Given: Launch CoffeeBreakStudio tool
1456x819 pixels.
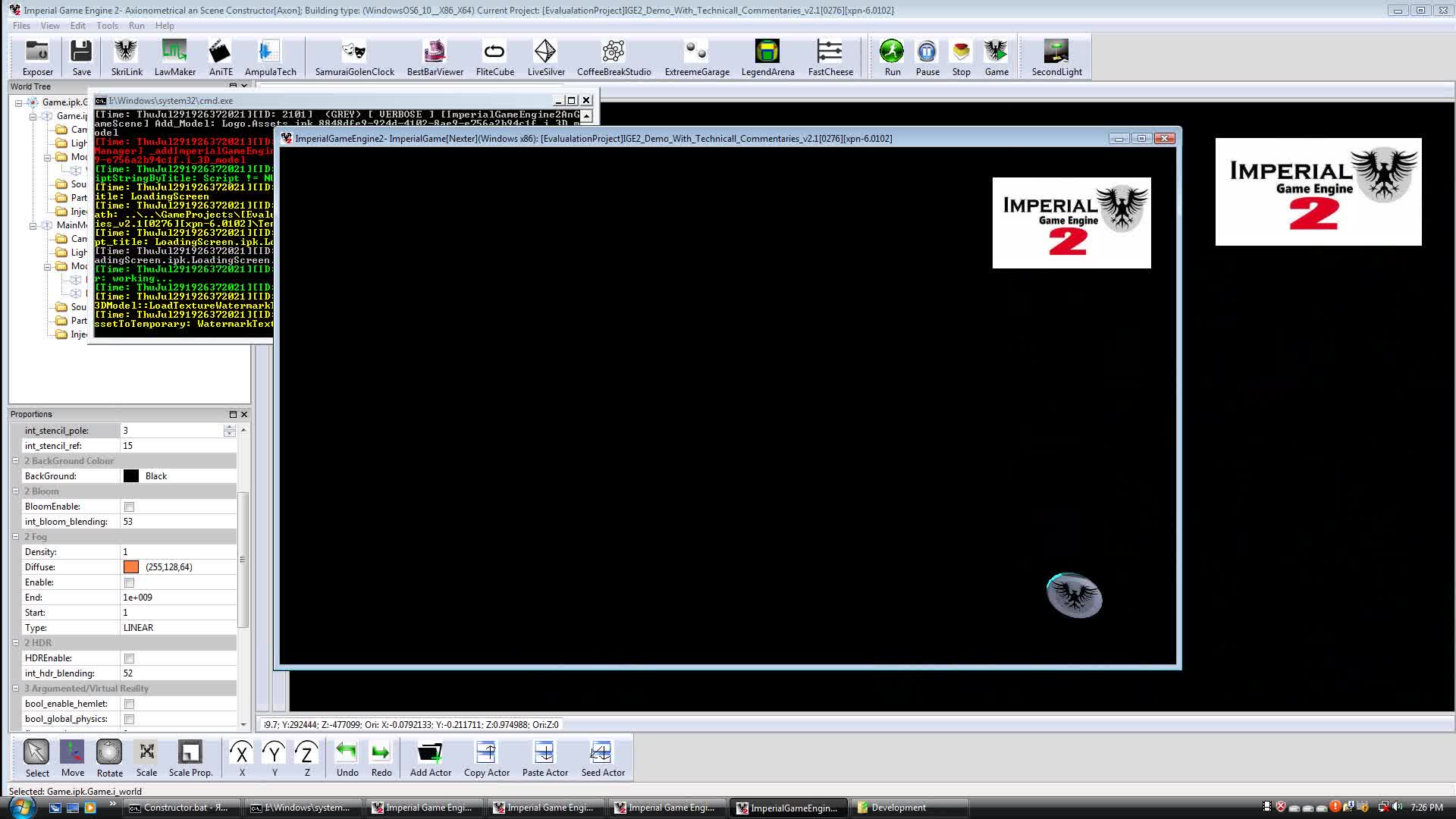Looking at the screenshot, I should (613, 55).
